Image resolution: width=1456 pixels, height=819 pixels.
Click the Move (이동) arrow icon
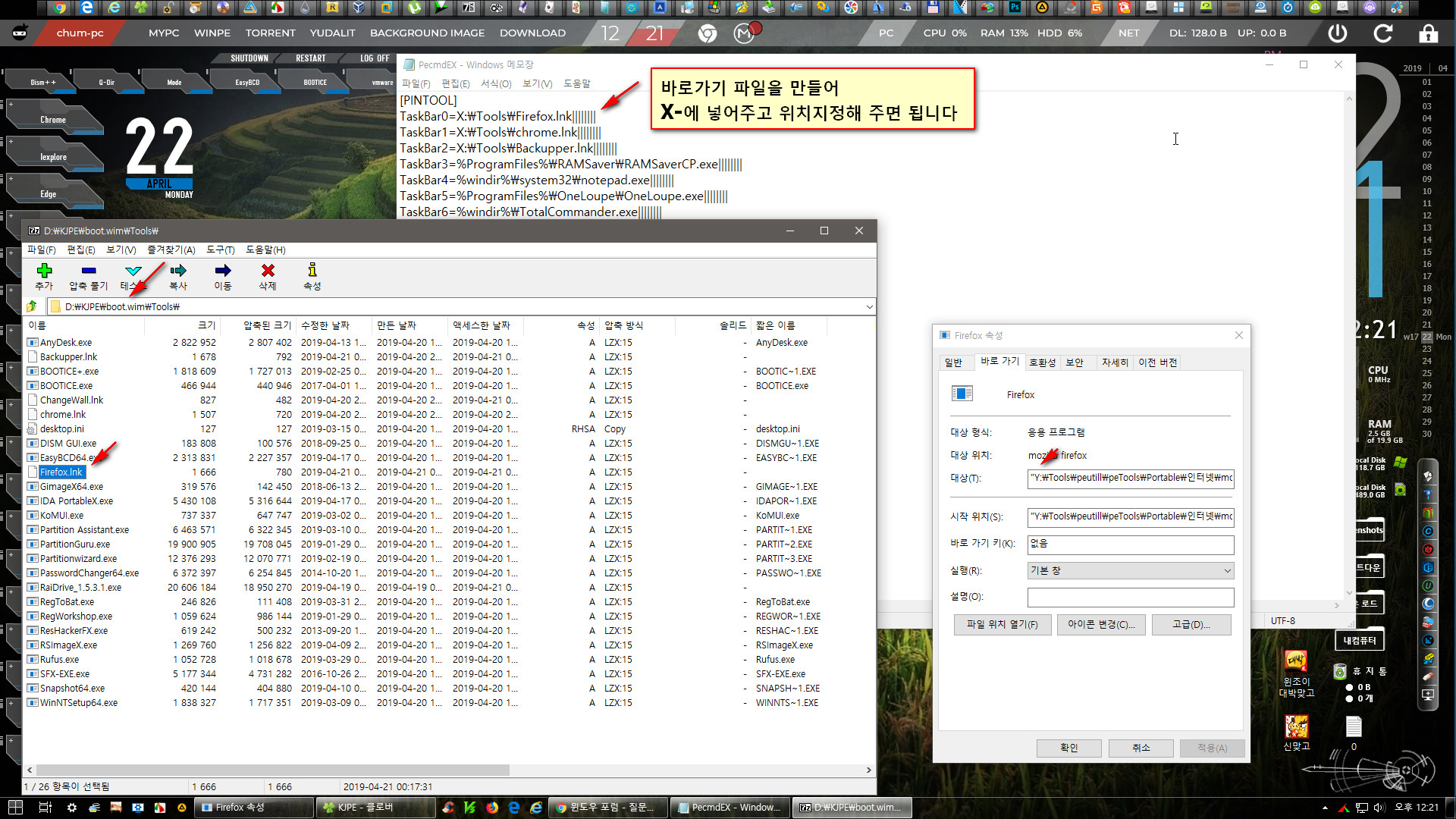coord(223,271)
